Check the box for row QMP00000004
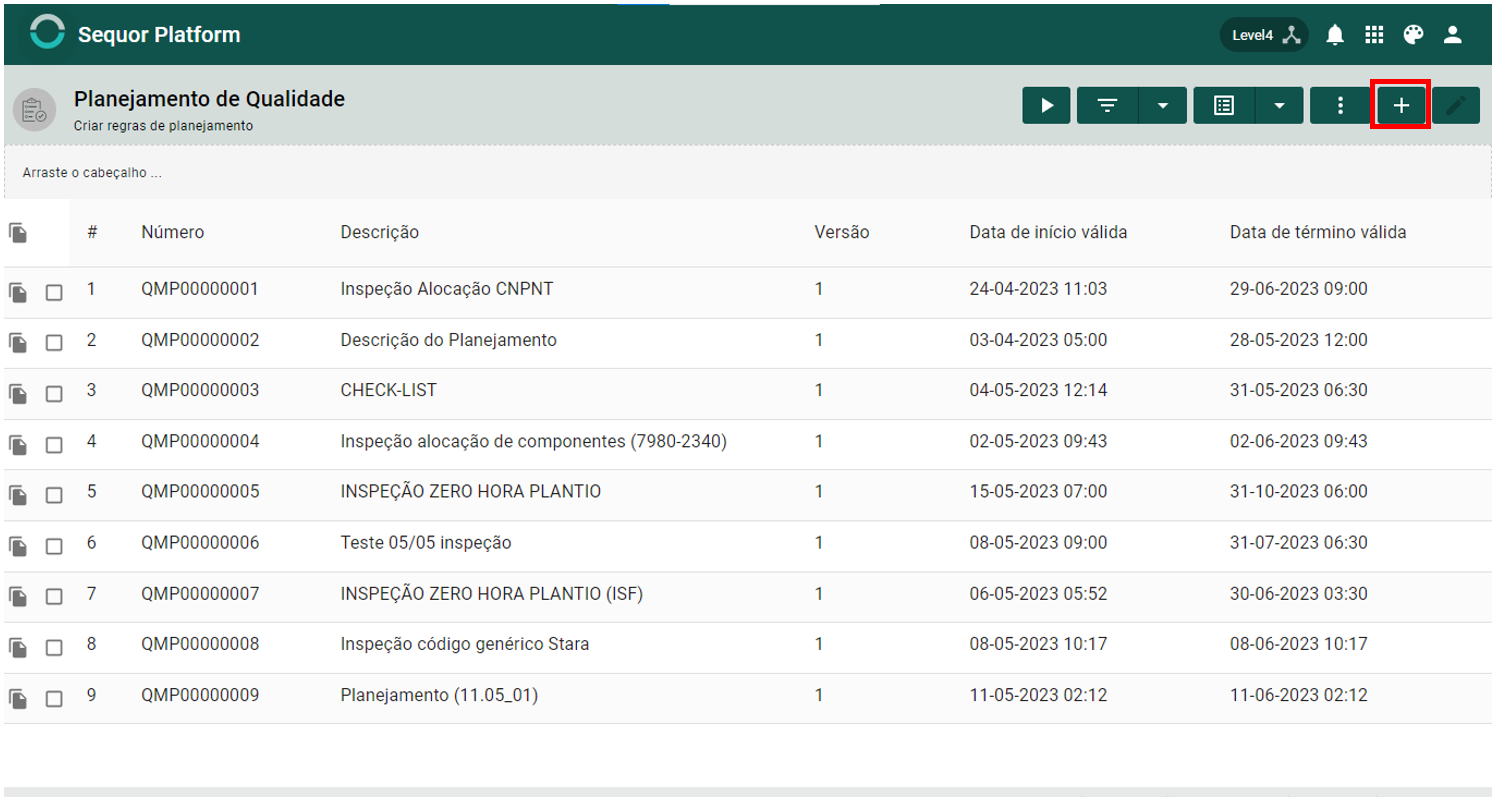1501x804 pixels. (x=54, y=444)
